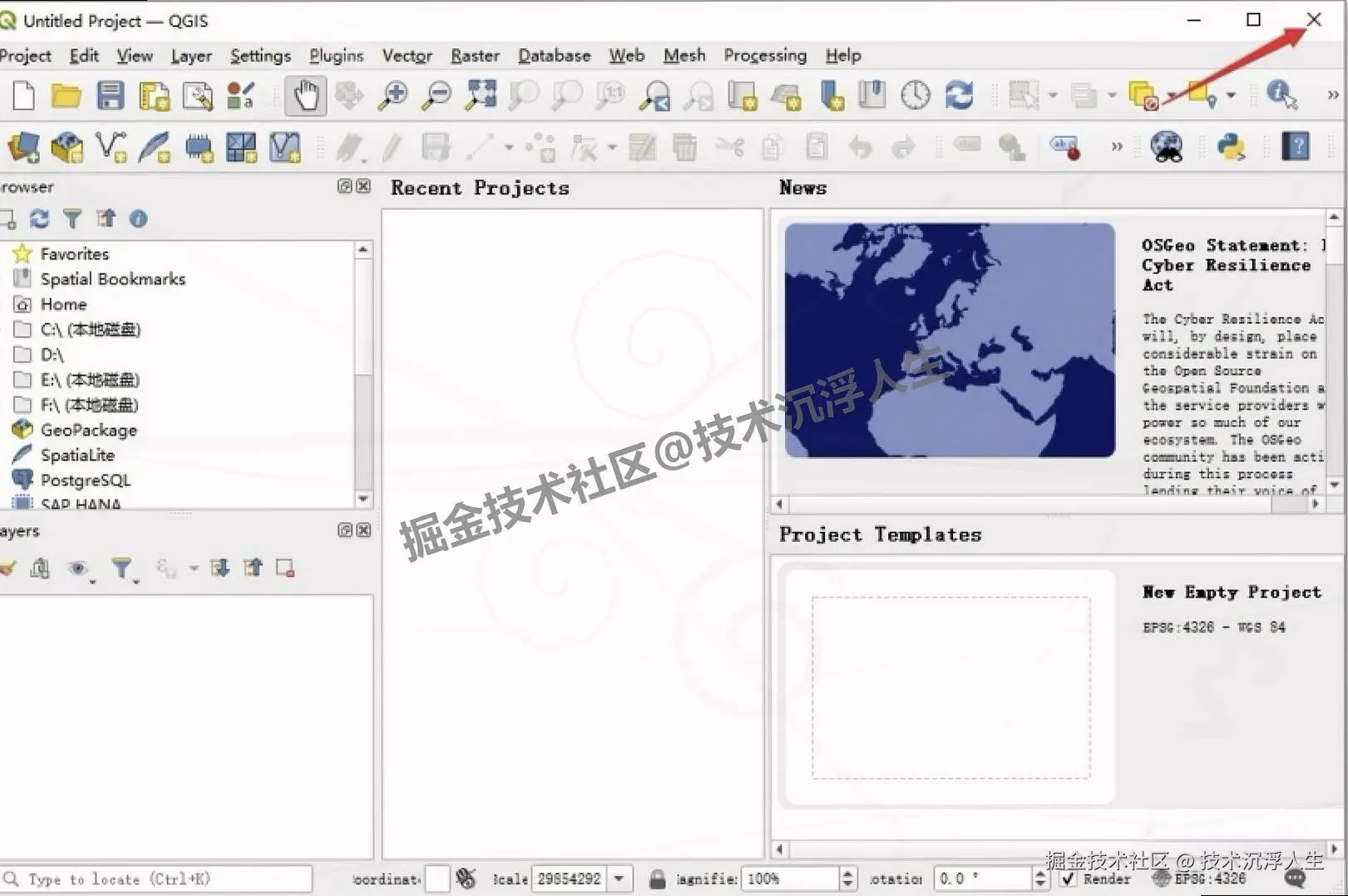Toggle the scale lock icon
1348x896 pixels.
[657, 879]
